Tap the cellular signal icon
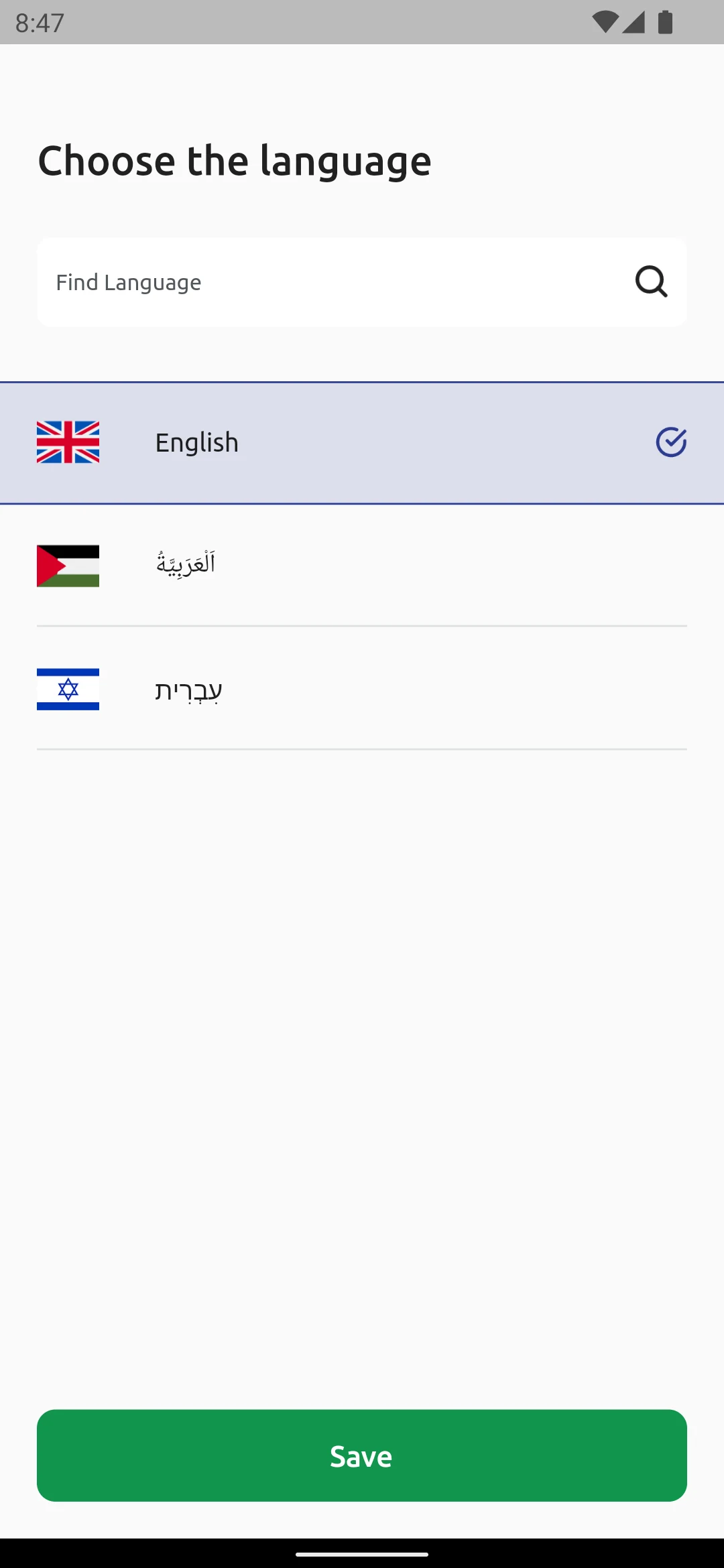 tap(633, 22)
